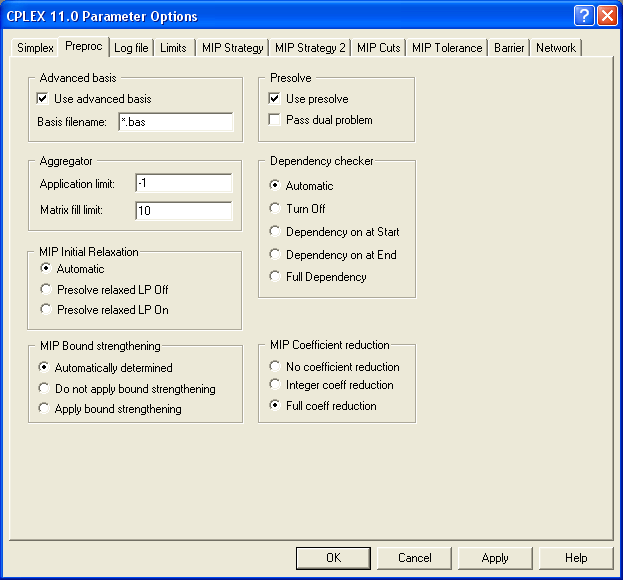The width and height of the screenshot is (623, 580).
Task: Show the MIP Cuts tab
Action: click(x=378, y=48)
